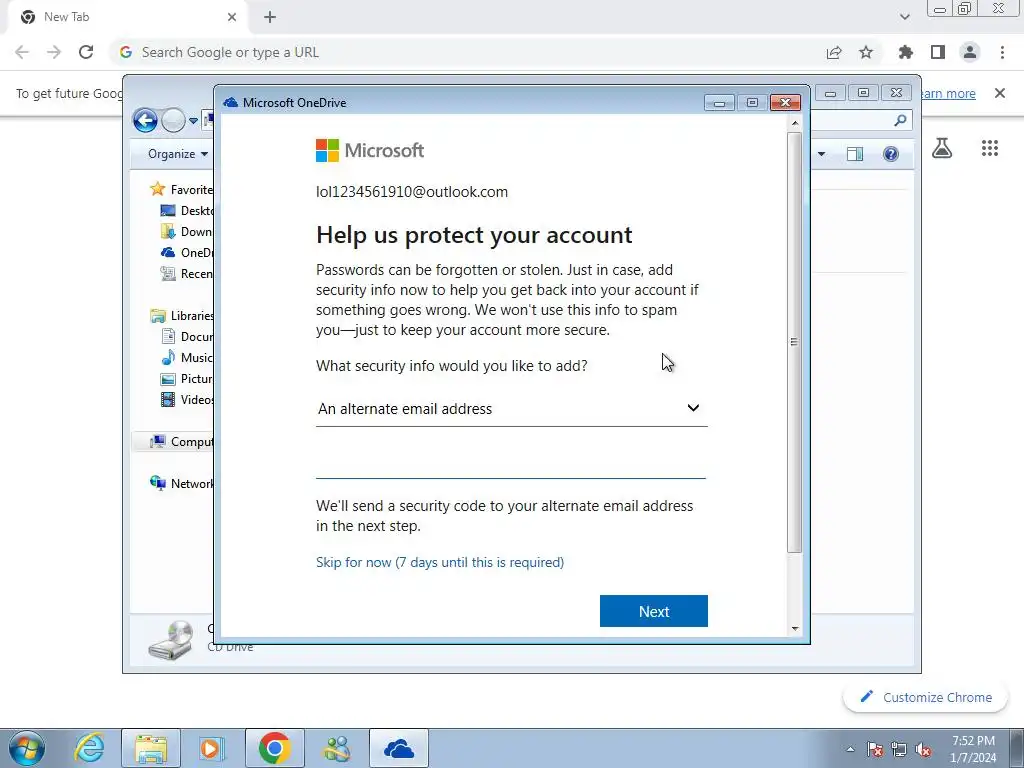
Task: Switch to Chrome via taskbar icon
Action: click(x=275, y=748)
